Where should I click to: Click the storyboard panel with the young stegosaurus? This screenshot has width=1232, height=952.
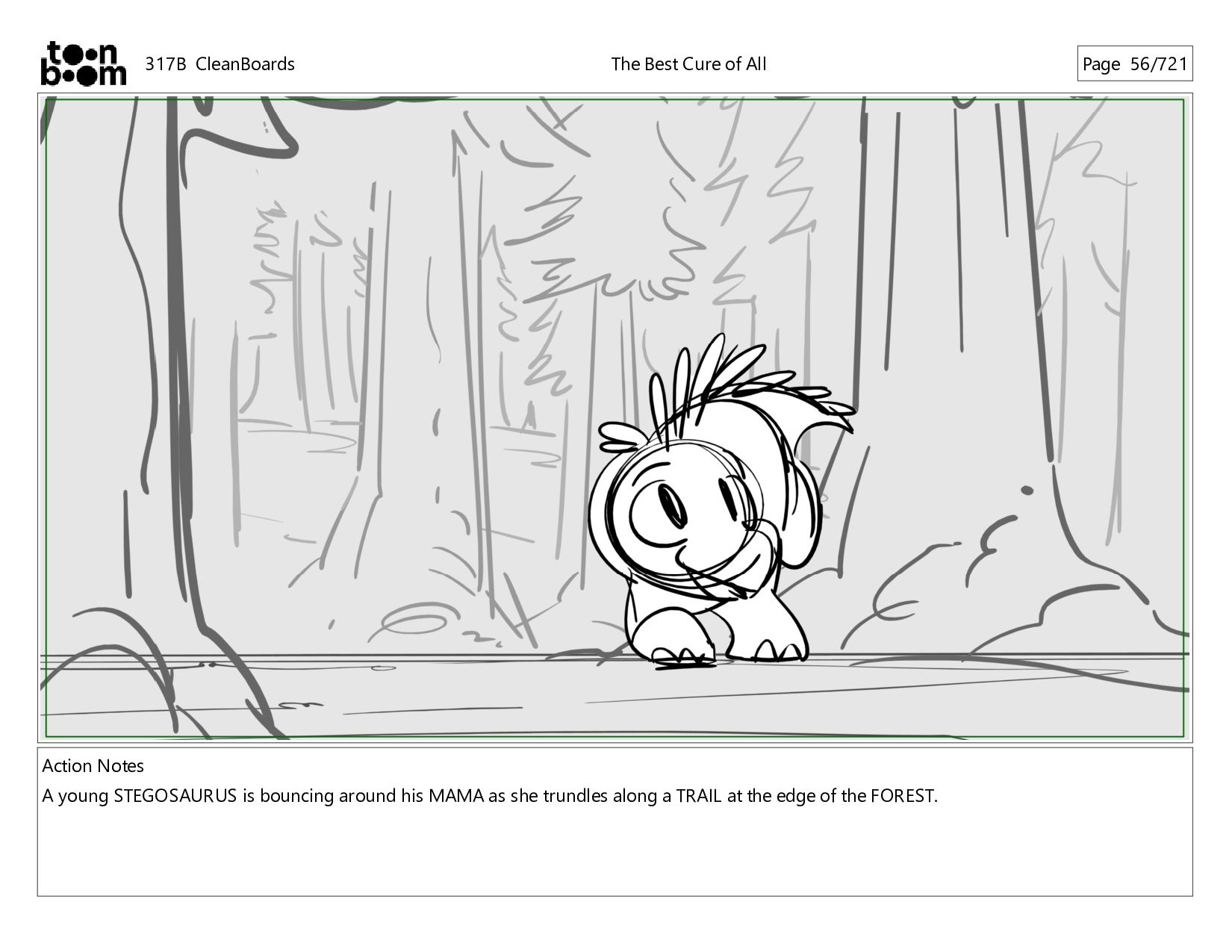coord(615,418)
